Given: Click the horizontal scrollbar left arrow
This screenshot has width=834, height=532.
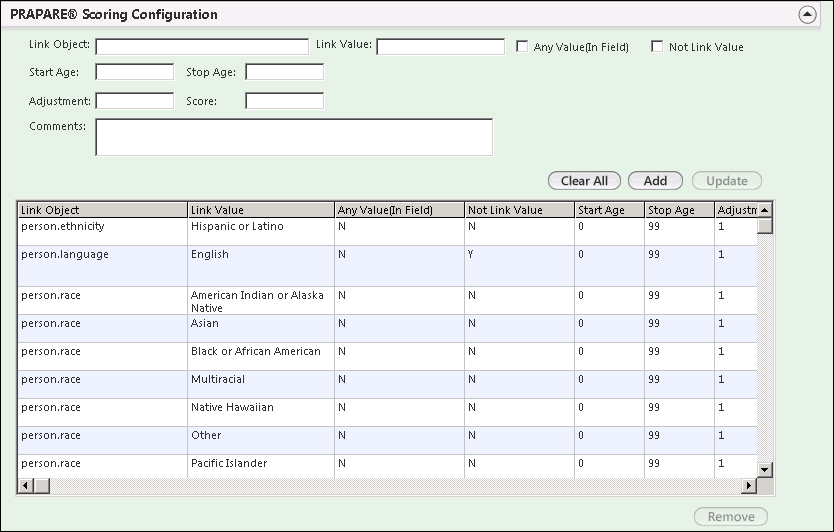Looking at the screenshot, I should coord(26,485).
